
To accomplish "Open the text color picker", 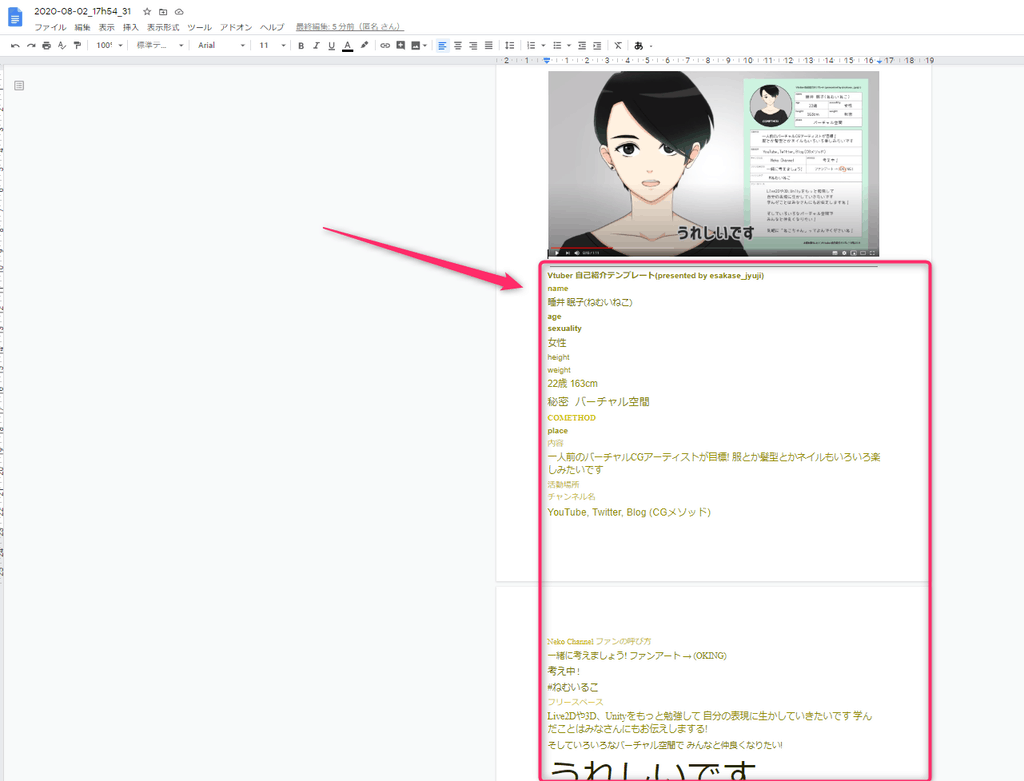I will pyautogui.click(x=347, y=46).
